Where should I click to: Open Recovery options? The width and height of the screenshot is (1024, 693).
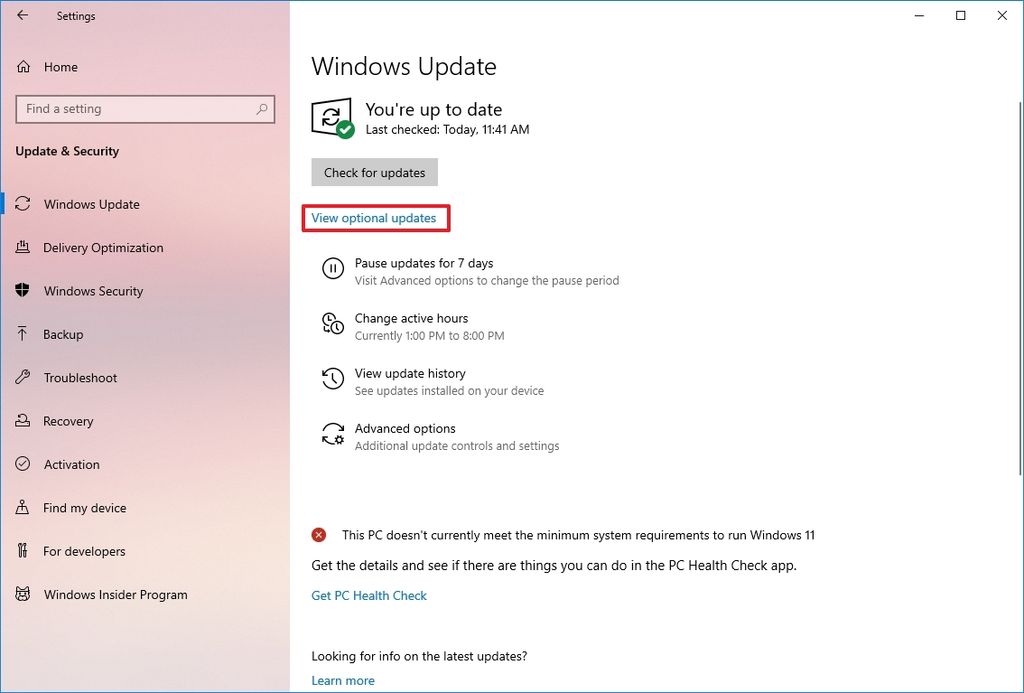click(x=70, y=421)
